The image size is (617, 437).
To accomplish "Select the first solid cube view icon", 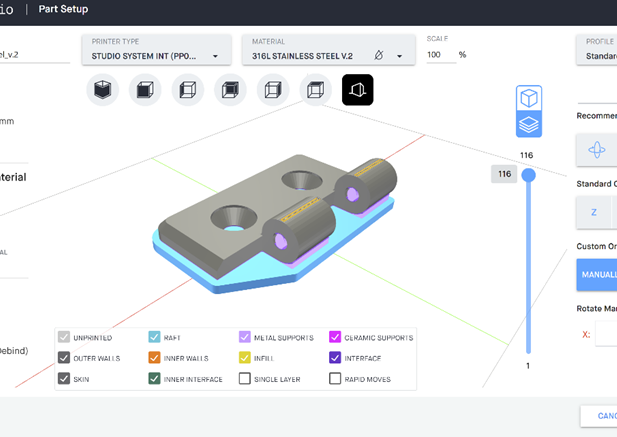I will pyautogui.click(x=103, y=90).
